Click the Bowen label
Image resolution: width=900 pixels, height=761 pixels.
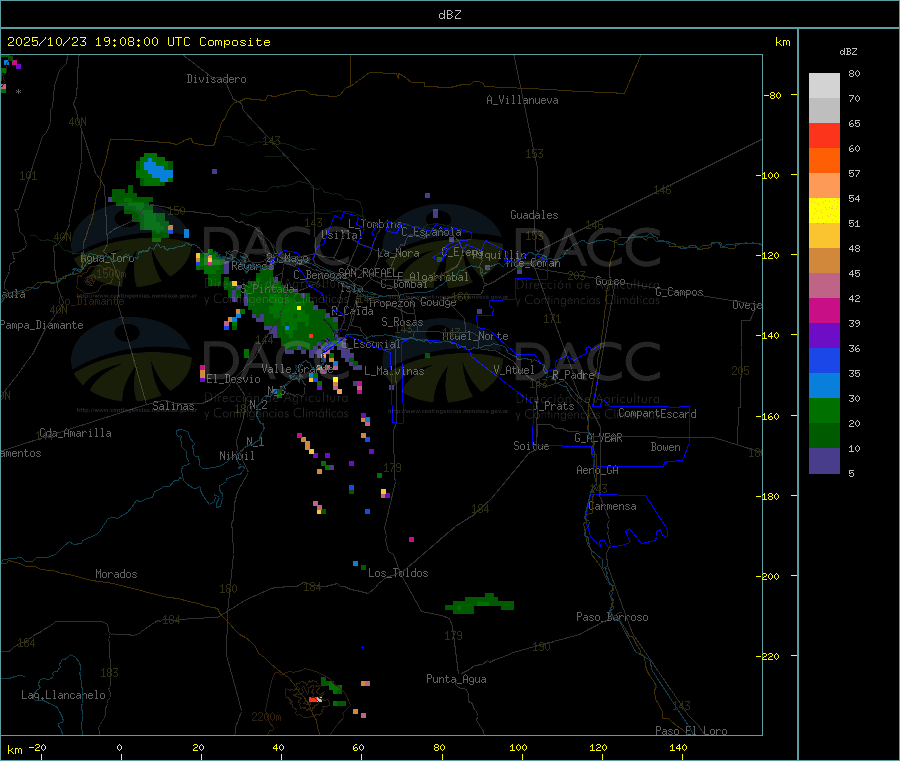665,447
